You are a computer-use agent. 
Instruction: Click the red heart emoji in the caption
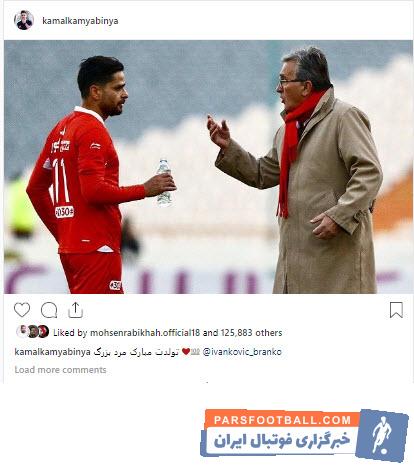point(186,352)
